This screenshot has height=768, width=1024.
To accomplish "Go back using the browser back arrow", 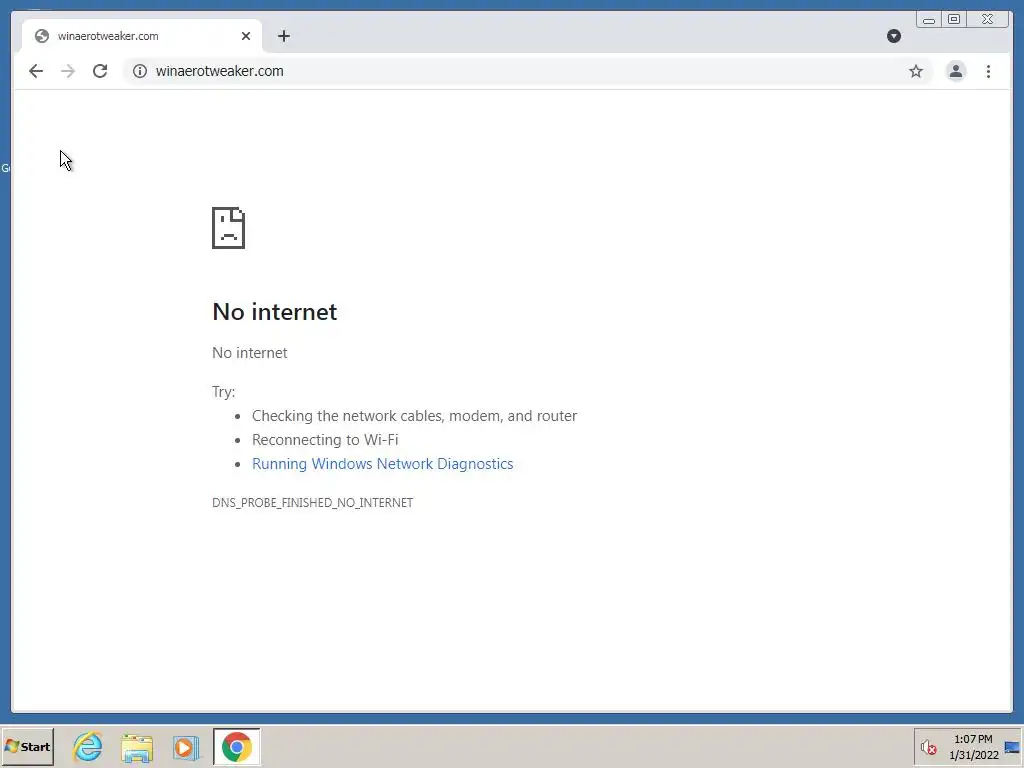I will [x=36, y=71].
